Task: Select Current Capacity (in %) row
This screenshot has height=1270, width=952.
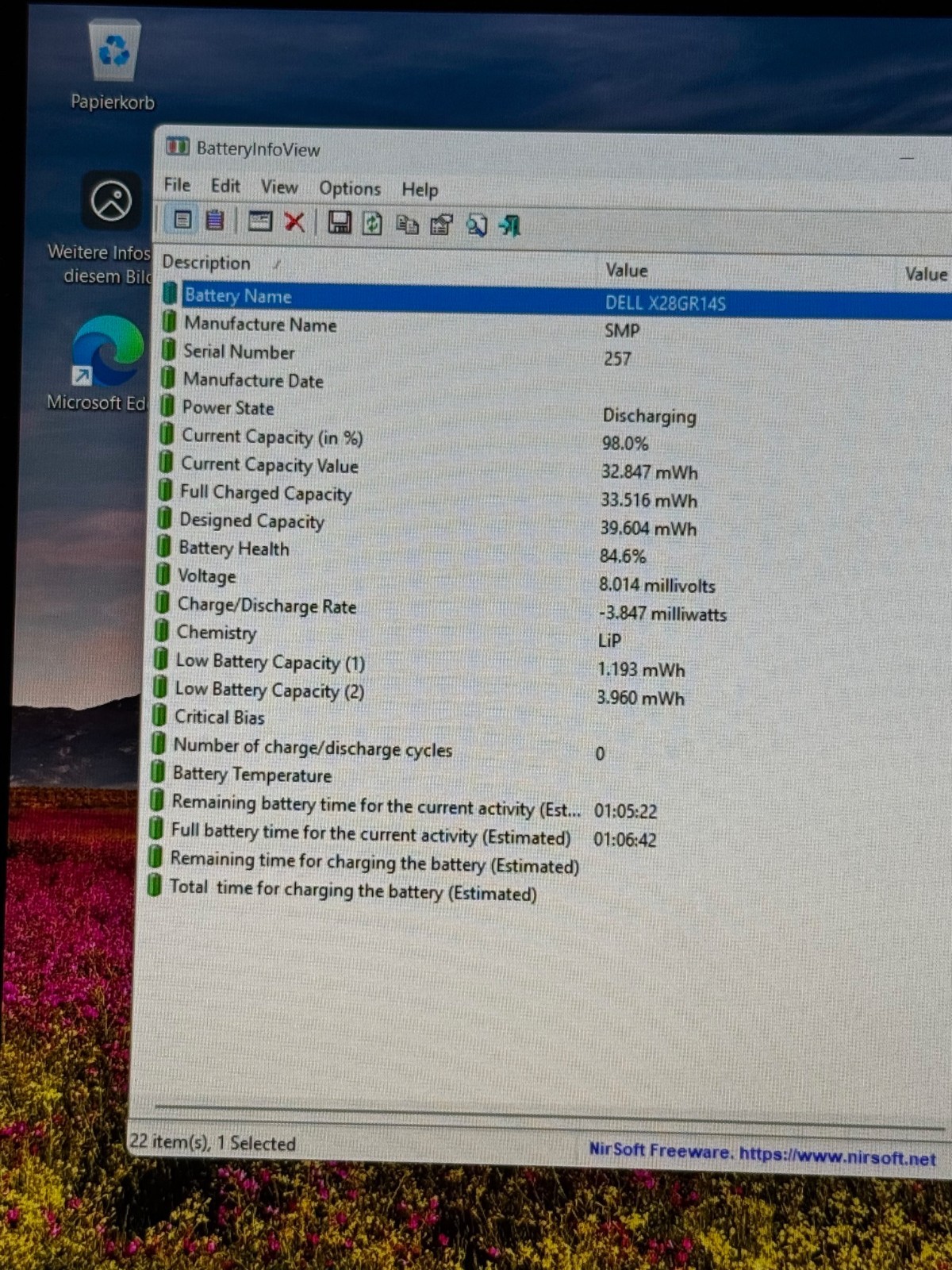Action: (x=557, y=440)
